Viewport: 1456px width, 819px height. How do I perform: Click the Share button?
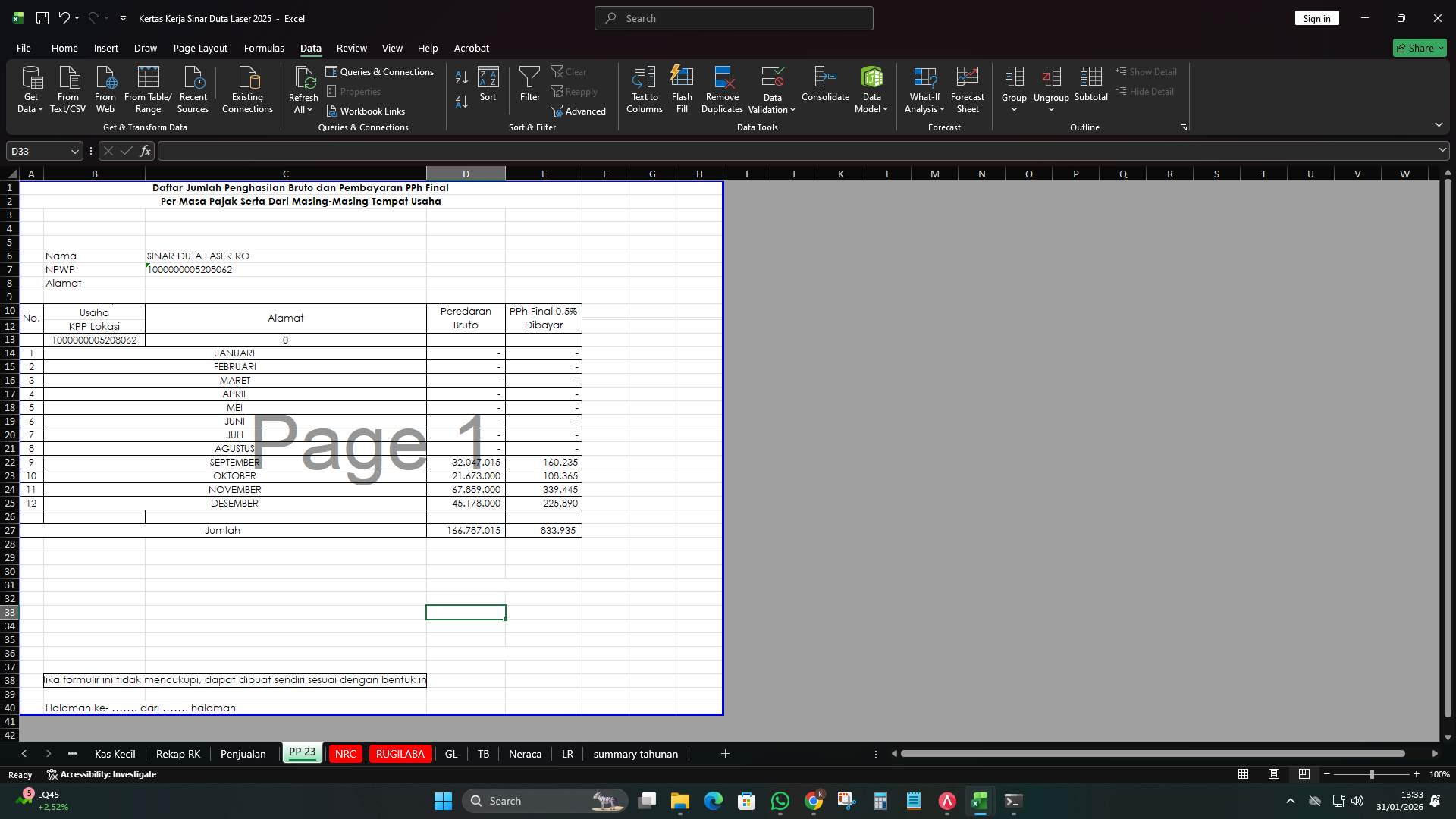click(x=1417, y=47)
